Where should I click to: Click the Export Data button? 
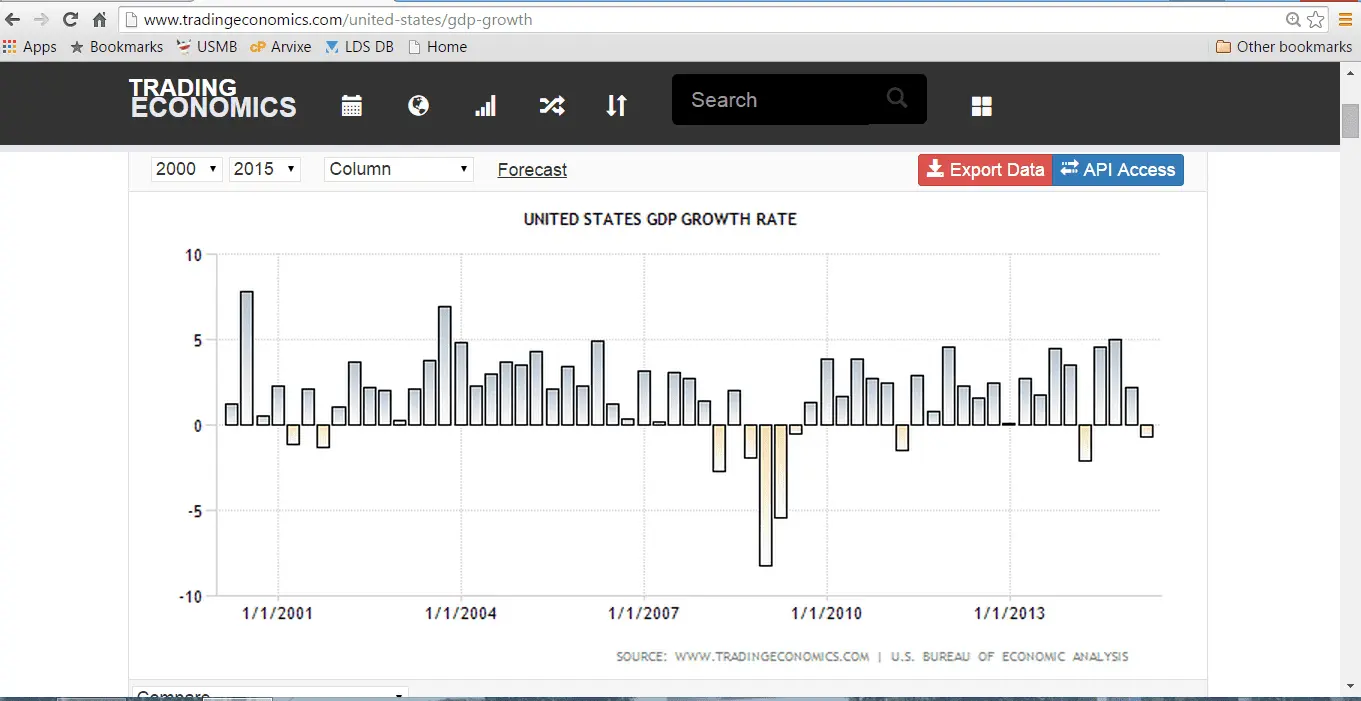pyautogui.click(x=985, y=170)
